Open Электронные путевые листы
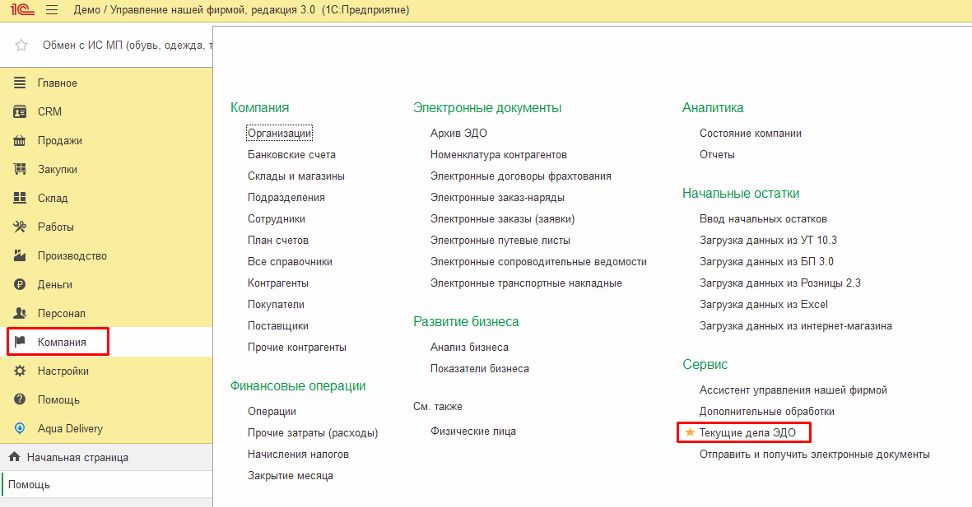Viewport: 972px width, 507px height. click(500, 240)
